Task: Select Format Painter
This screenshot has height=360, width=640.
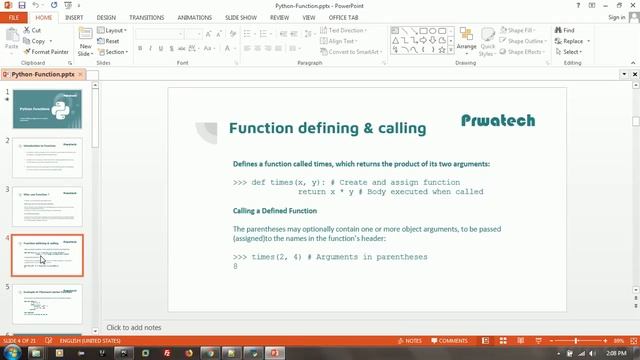Action: point(46,52)
